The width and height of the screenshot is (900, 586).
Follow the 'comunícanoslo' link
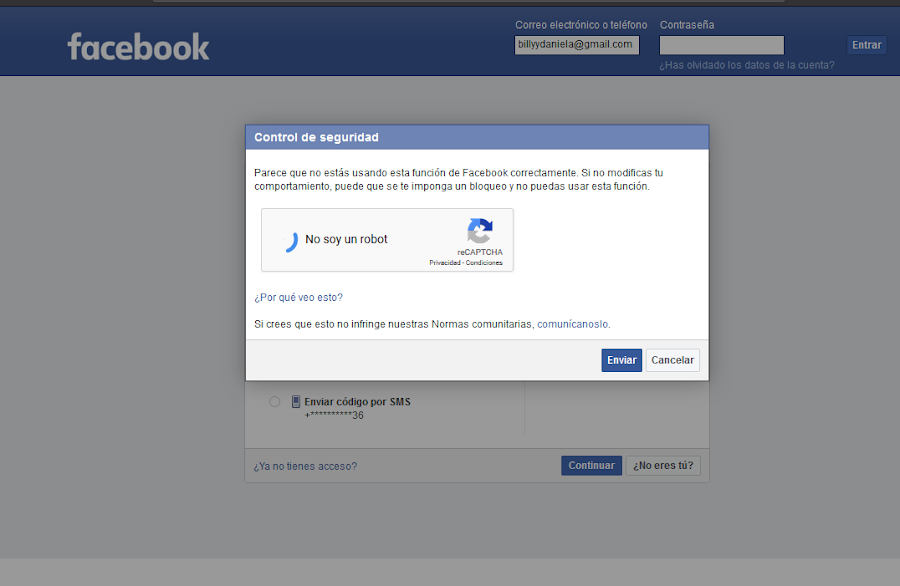coord(572,324)
